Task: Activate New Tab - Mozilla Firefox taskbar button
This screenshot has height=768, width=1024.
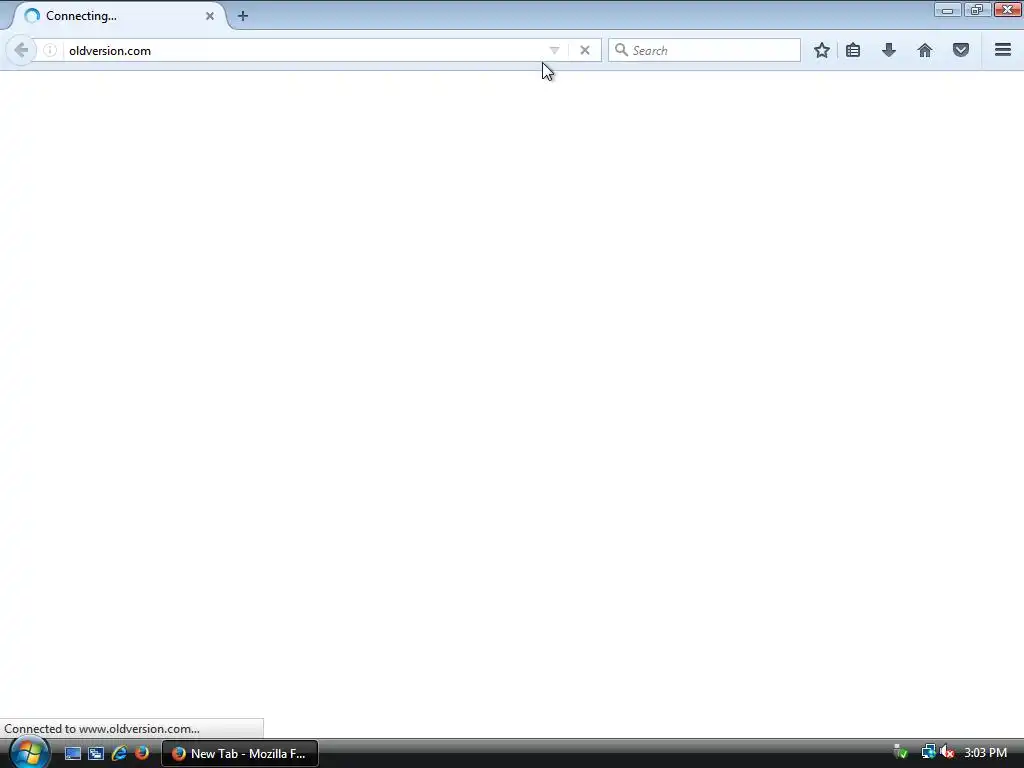Action: pyautogui.click(x=240, y=754)
